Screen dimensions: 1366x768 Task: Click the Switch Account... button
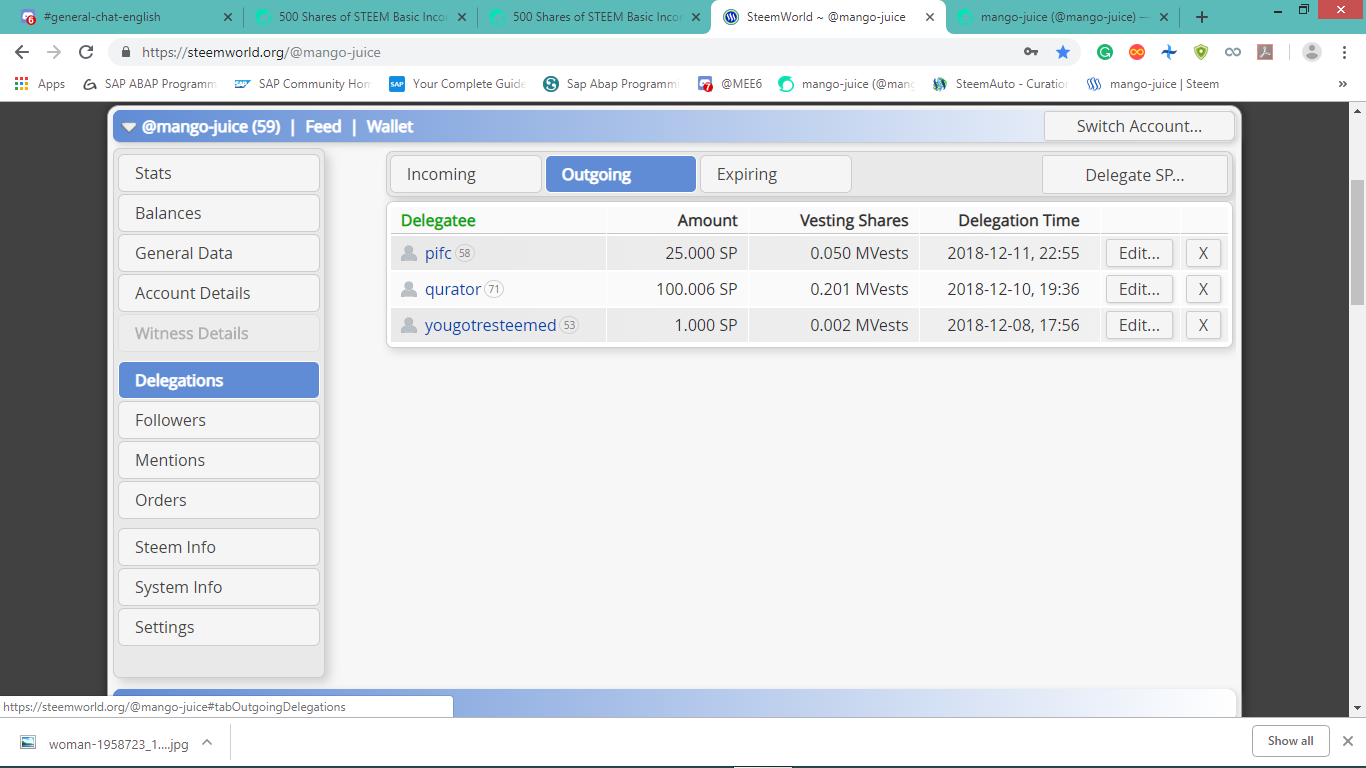pyautogui.click(x=1139, y=126)
